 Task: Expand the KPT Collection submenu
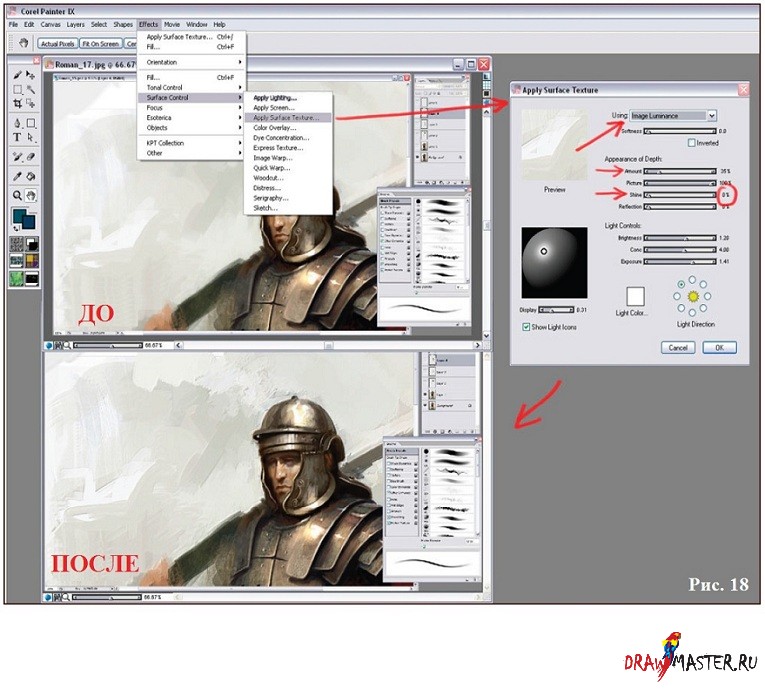click(192, 143)
